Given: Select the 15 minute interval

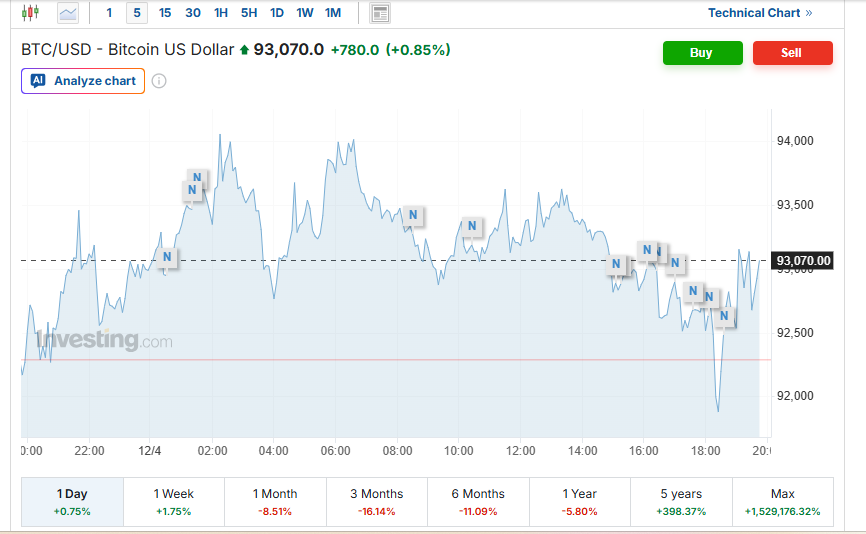Looking at the screenshot, I should pyautogui.click(x=165, y=13).
